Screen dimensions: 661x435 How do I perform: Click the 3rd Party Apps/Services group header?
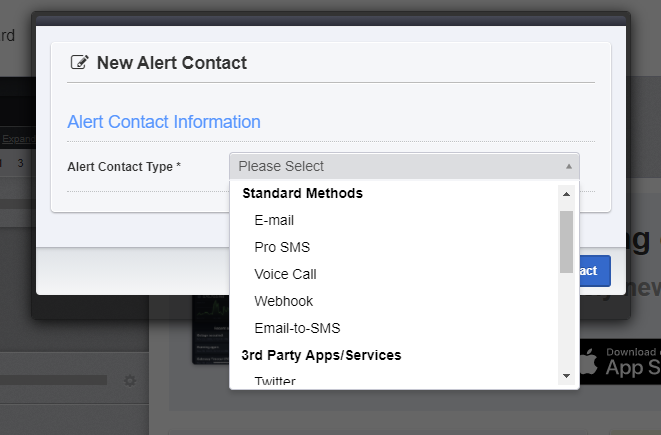coord(321,355)
